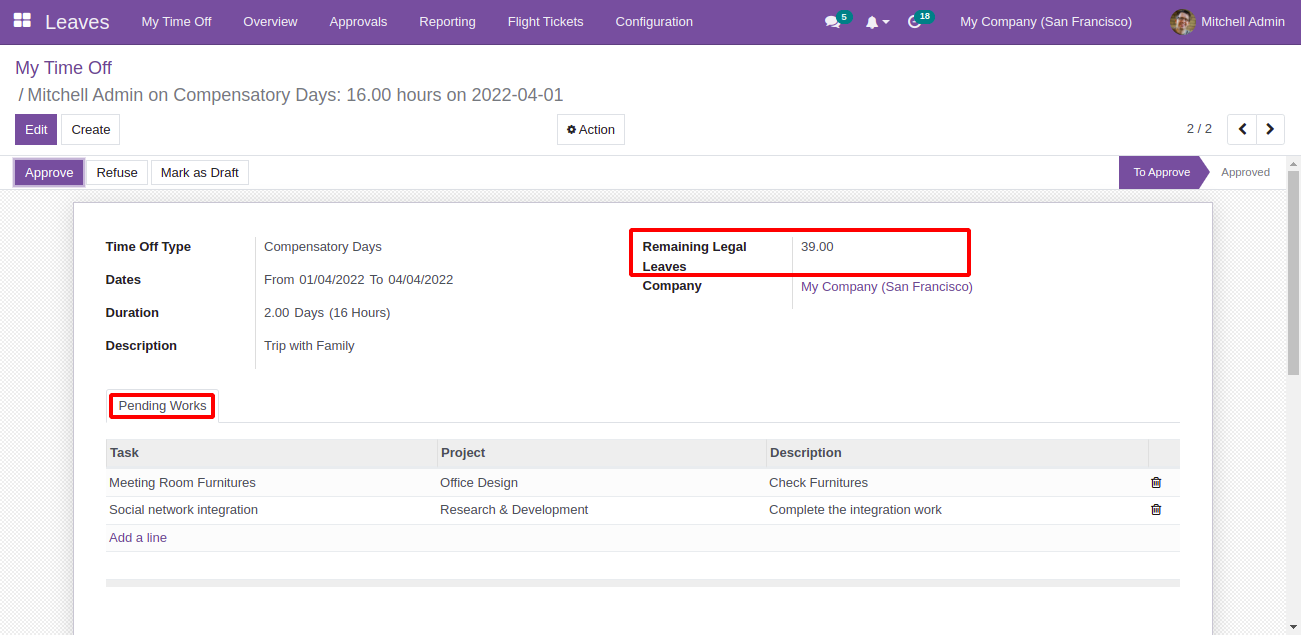Go to the next record arrow

1270,129
